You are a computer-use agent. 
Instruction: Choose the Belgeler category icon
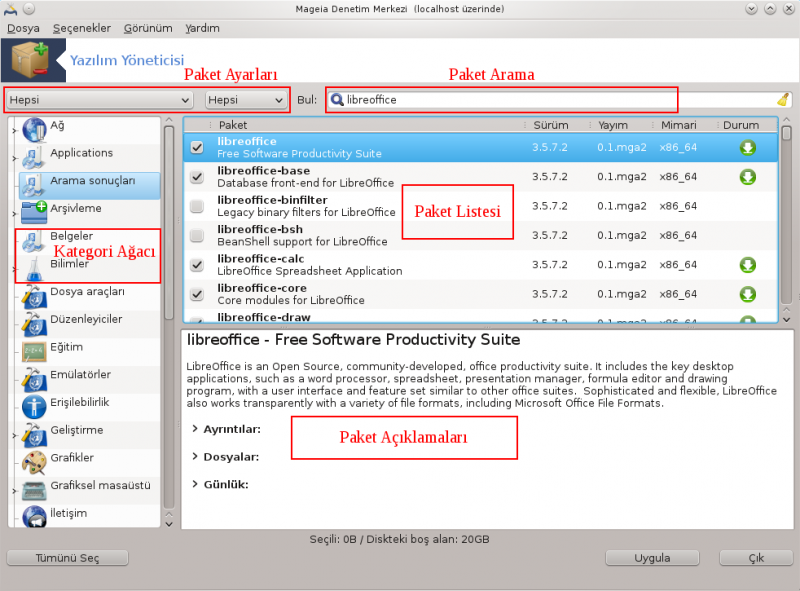pyautogui.click(x=34, y=241)
